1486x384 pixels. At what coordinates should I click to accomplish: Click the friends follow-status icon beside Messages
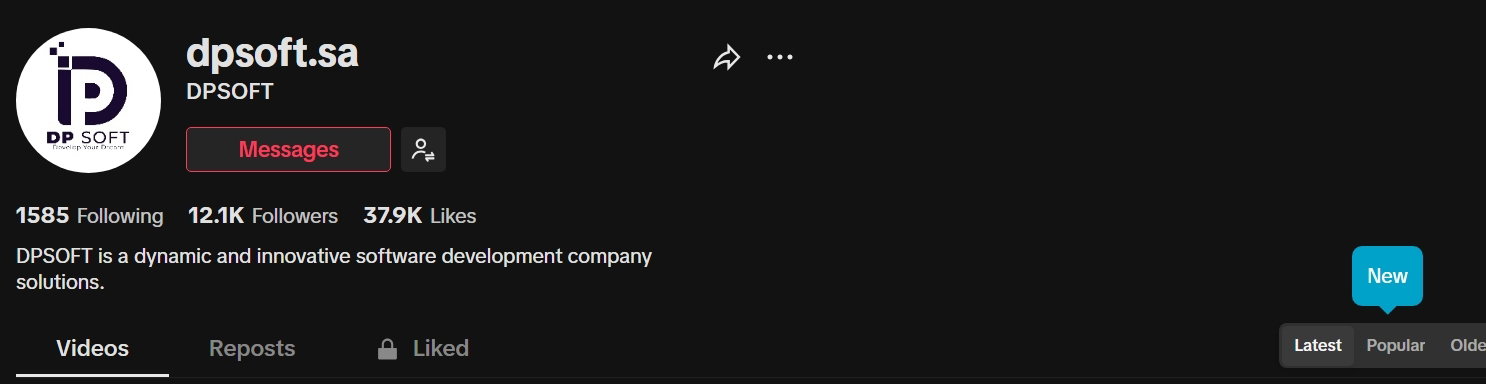(x=423, y=150)
